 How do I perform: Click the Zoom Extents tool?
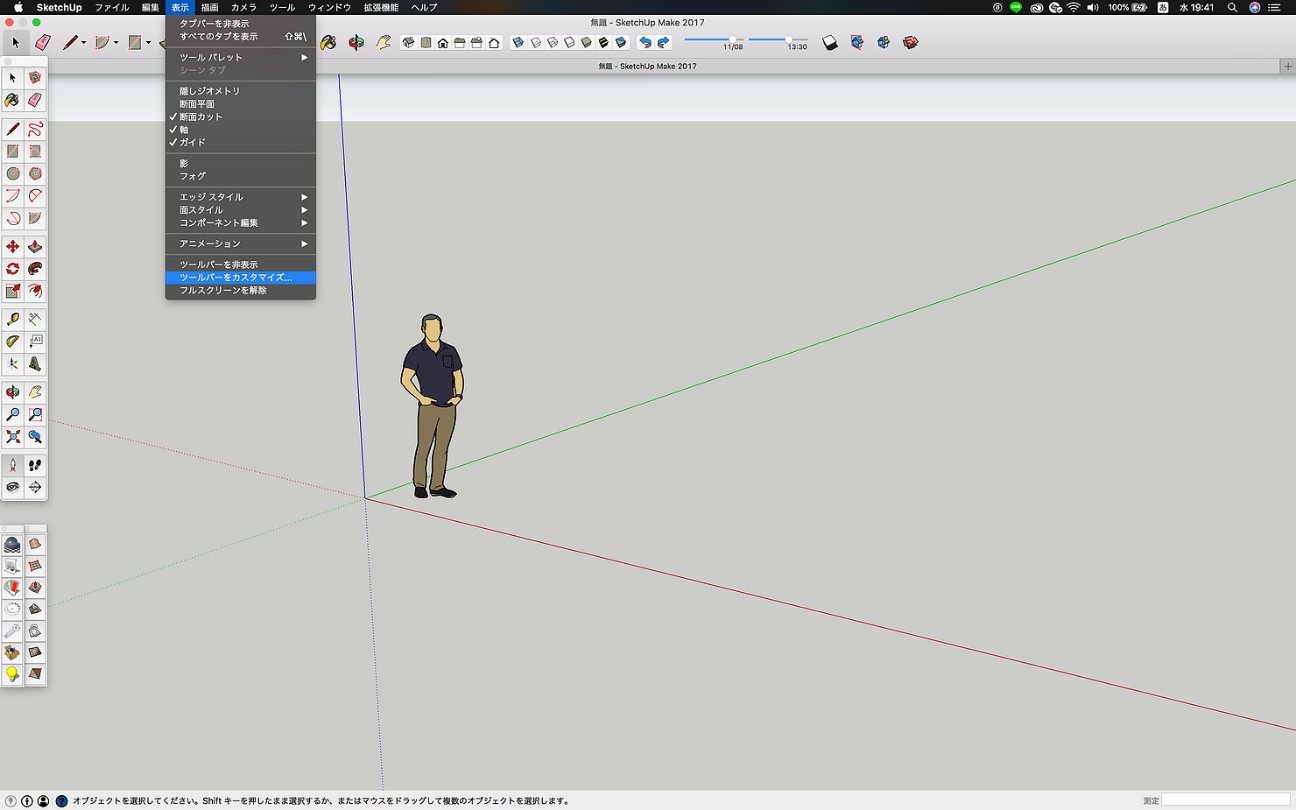click(12, 437)
